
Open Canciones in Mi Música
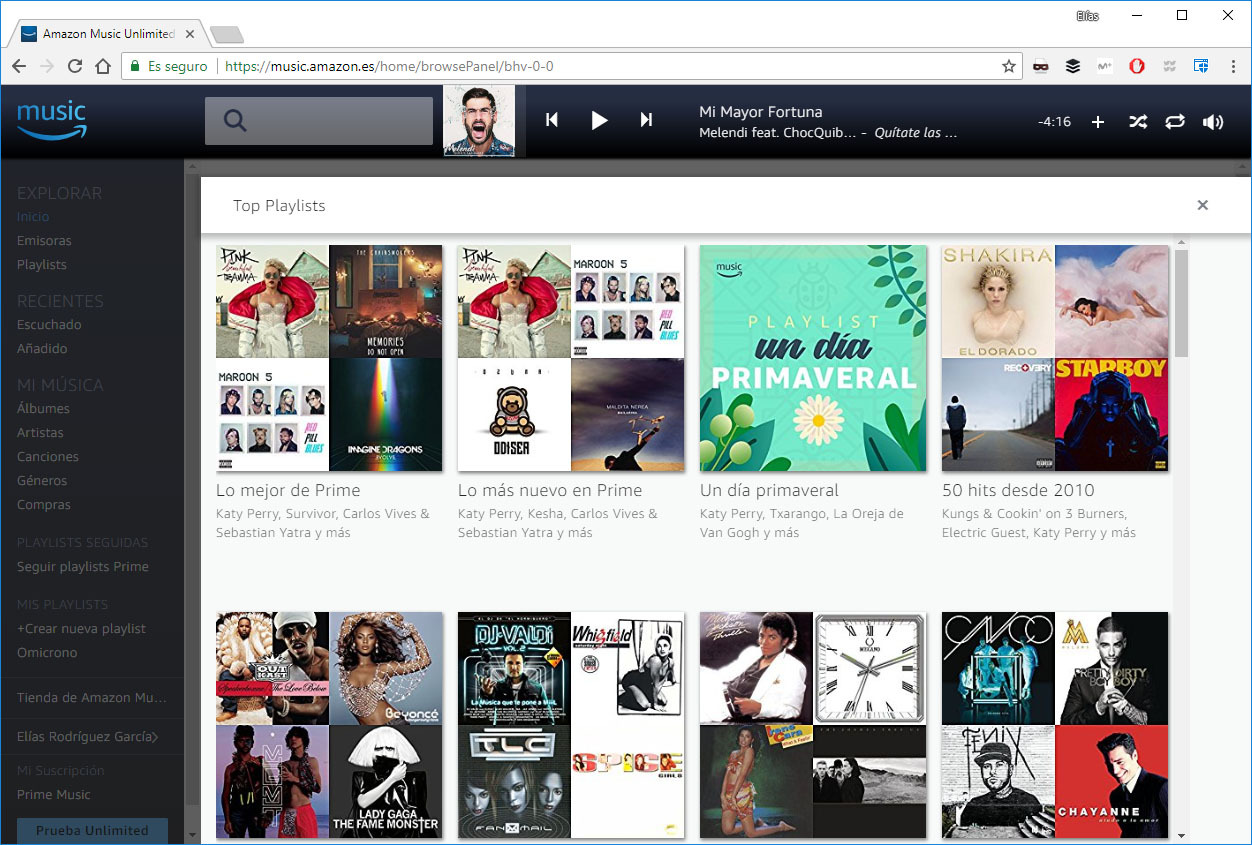(48, 456)
